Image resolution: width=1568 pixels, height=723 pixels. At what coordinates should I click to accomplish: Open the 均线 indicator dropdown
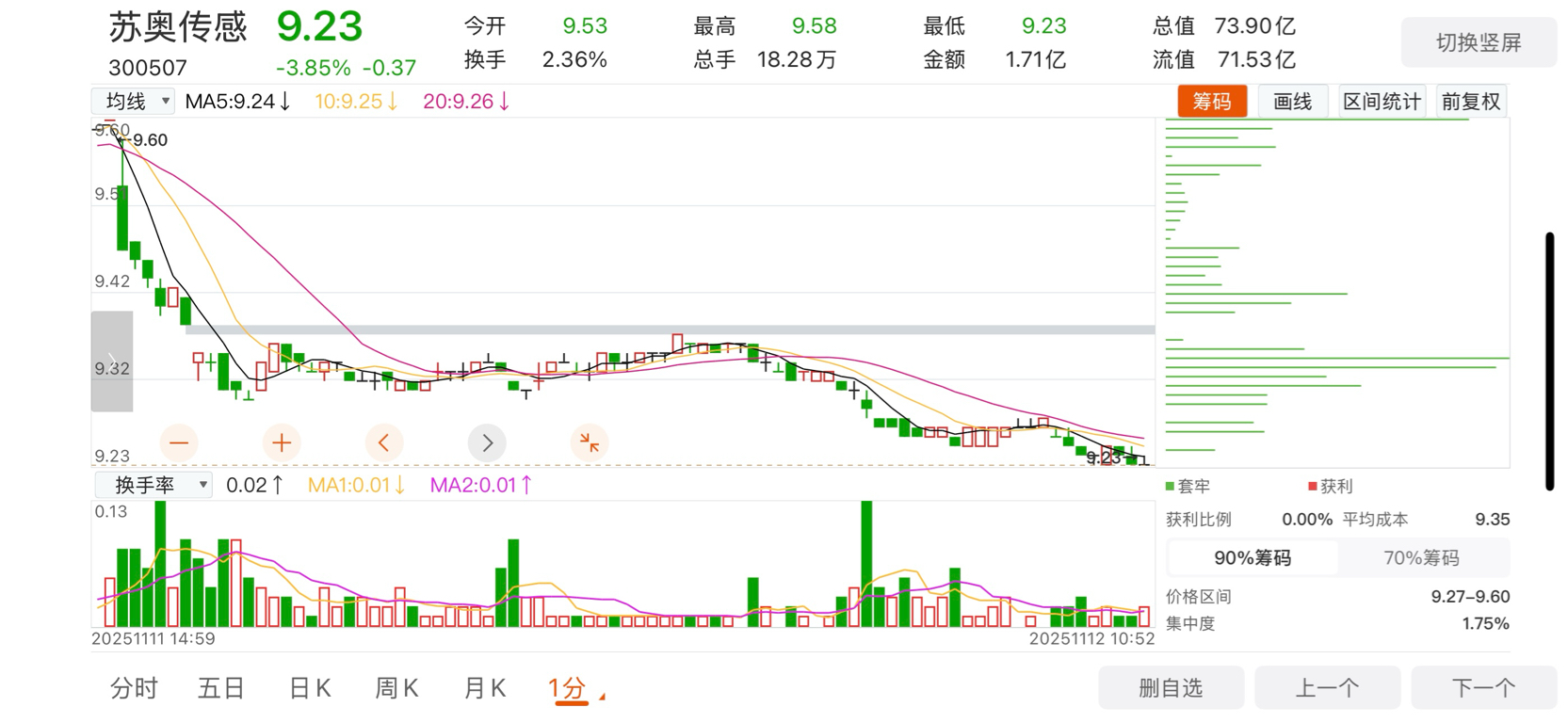point(133,101)
